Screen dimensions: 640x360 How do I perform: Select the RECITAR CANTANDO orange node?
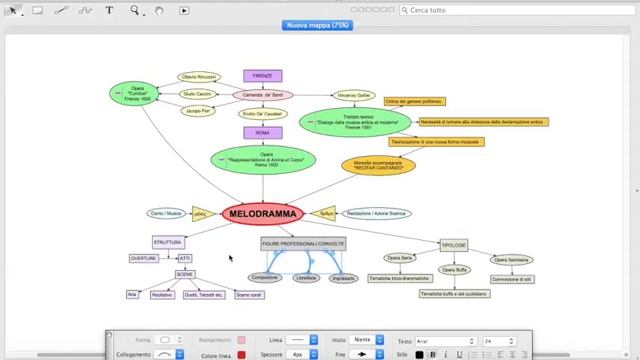coord(378,165)
